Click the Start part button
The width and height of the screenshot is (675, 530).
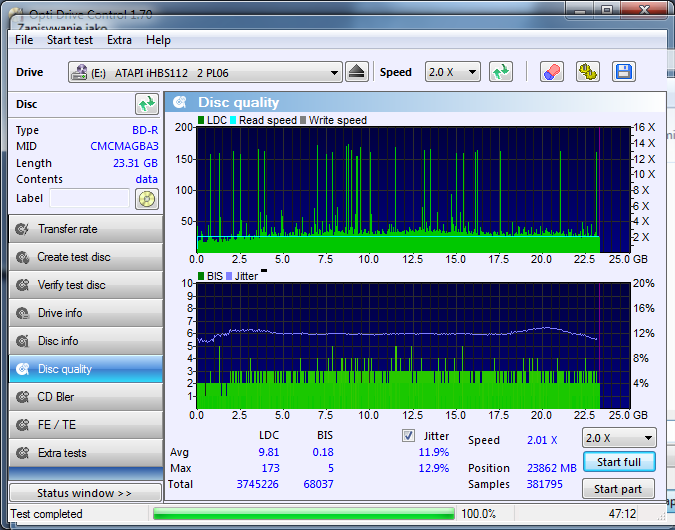(x=618, y=489)
